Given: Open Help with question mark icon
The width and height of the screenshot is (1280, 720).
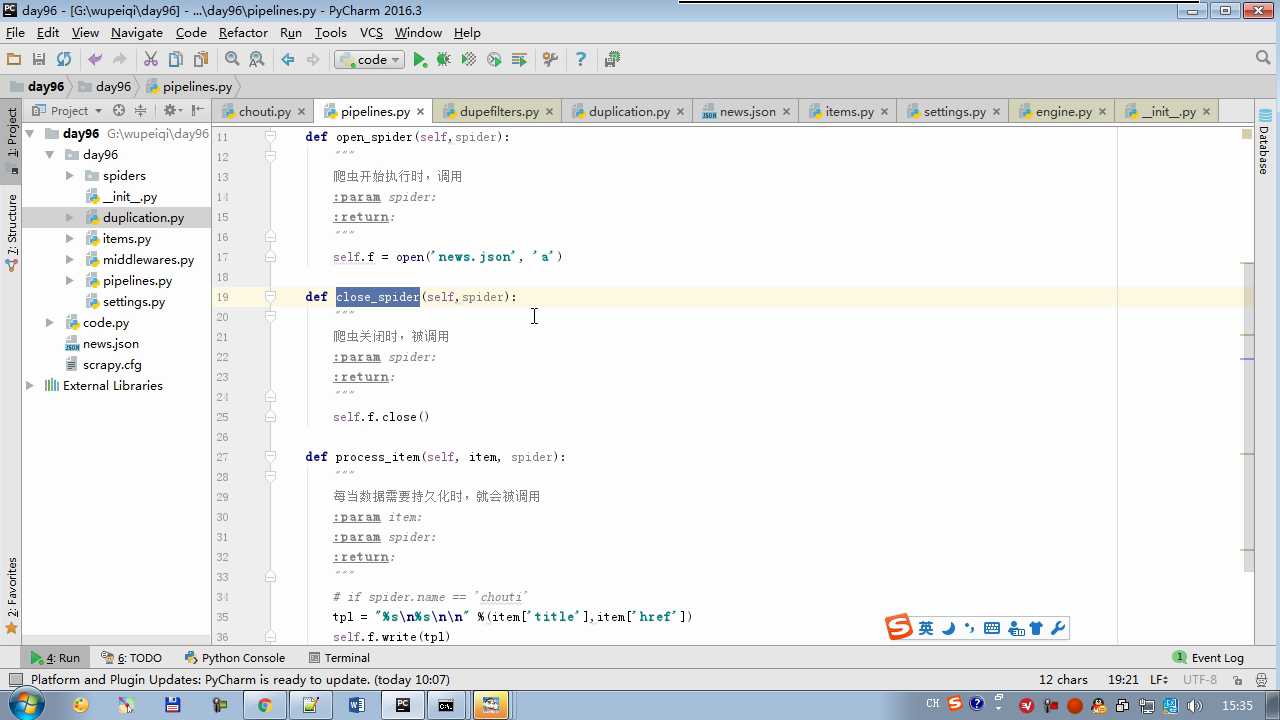Looking at the screenshot, I should click(581, 60).
